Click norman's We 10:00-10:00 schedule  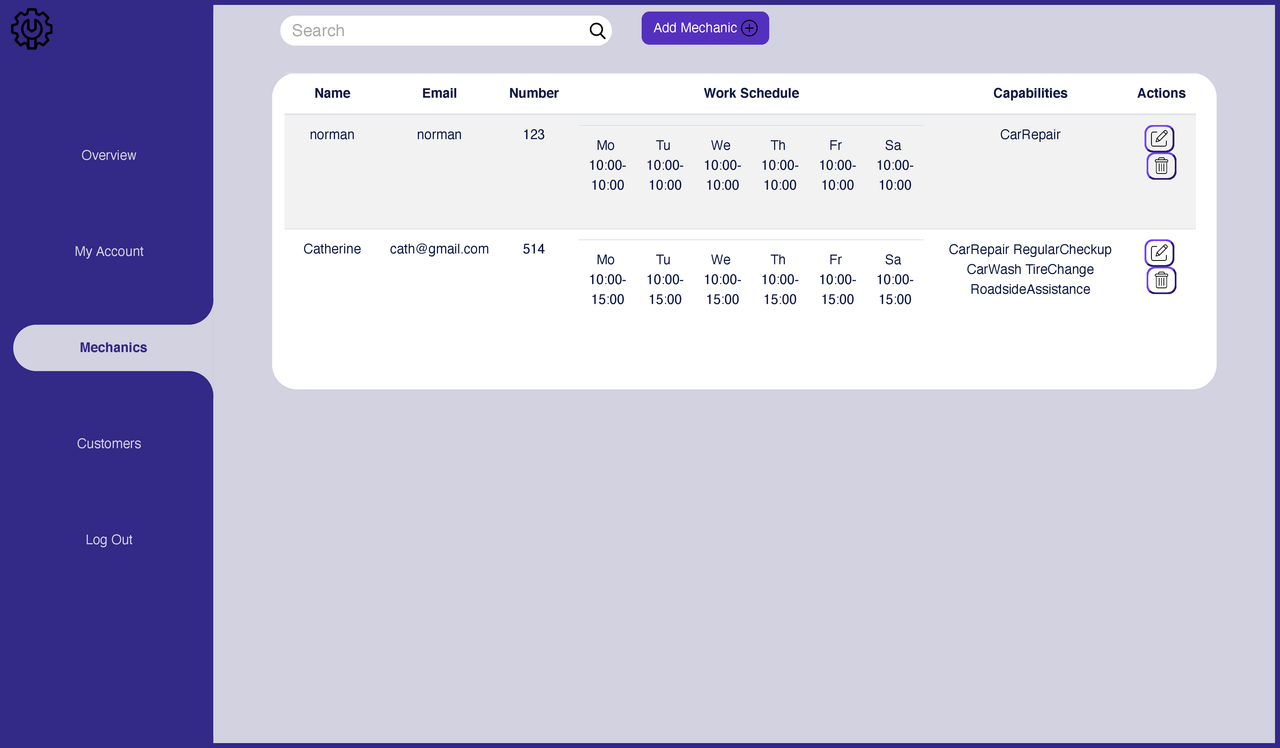coord(722,165)
